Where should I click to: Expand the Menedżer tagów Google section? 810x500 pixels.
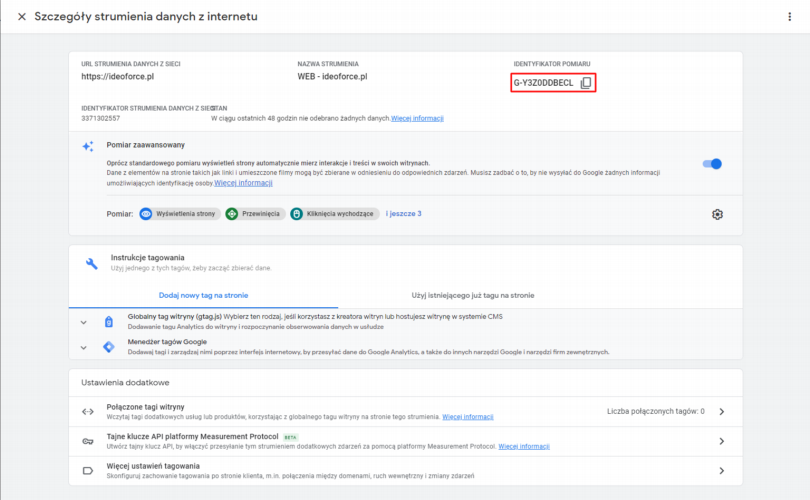point(84,347)
